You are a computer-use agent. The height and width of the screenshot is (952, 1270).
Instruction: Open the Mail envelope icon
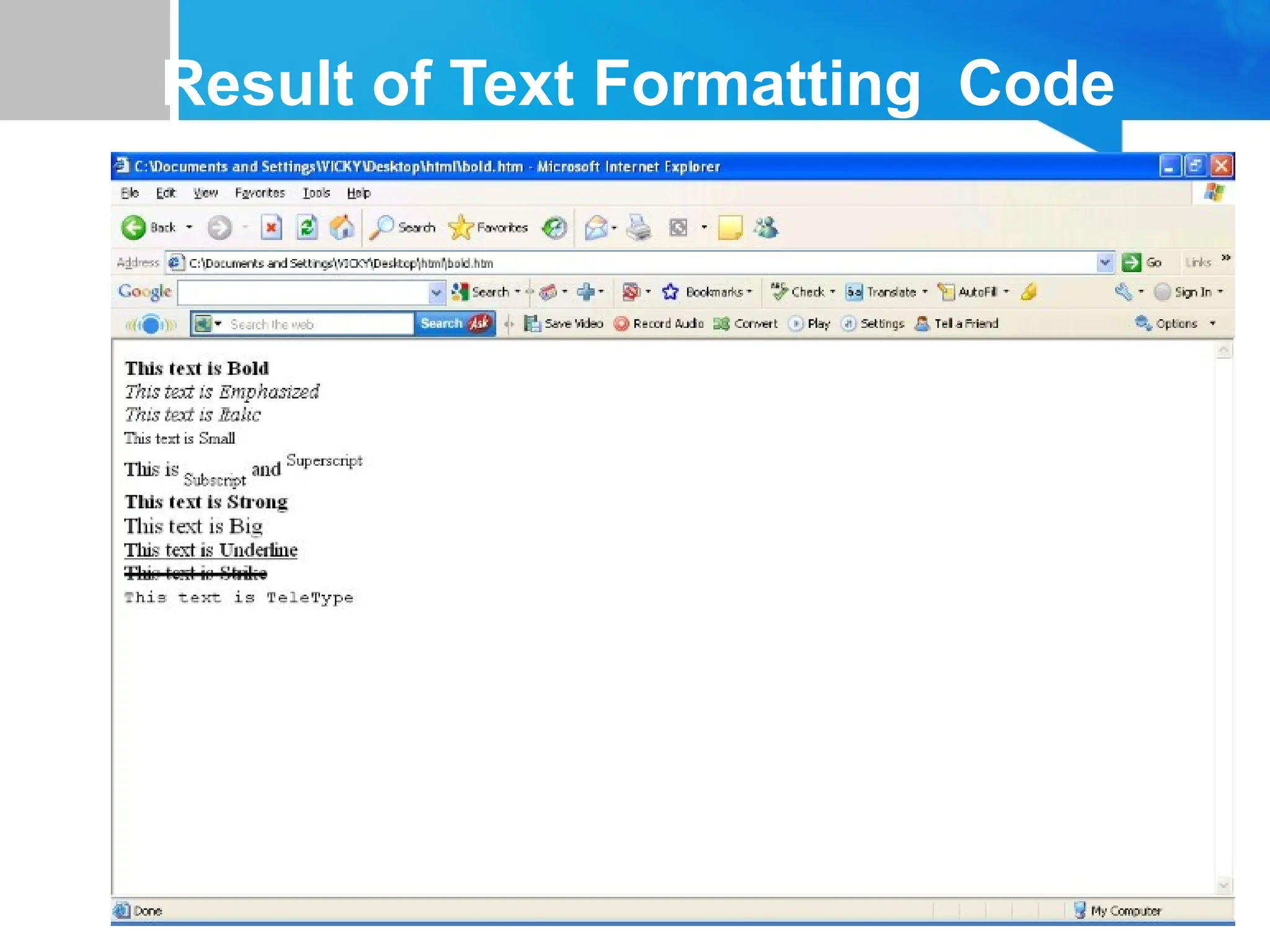click(596, 228)
